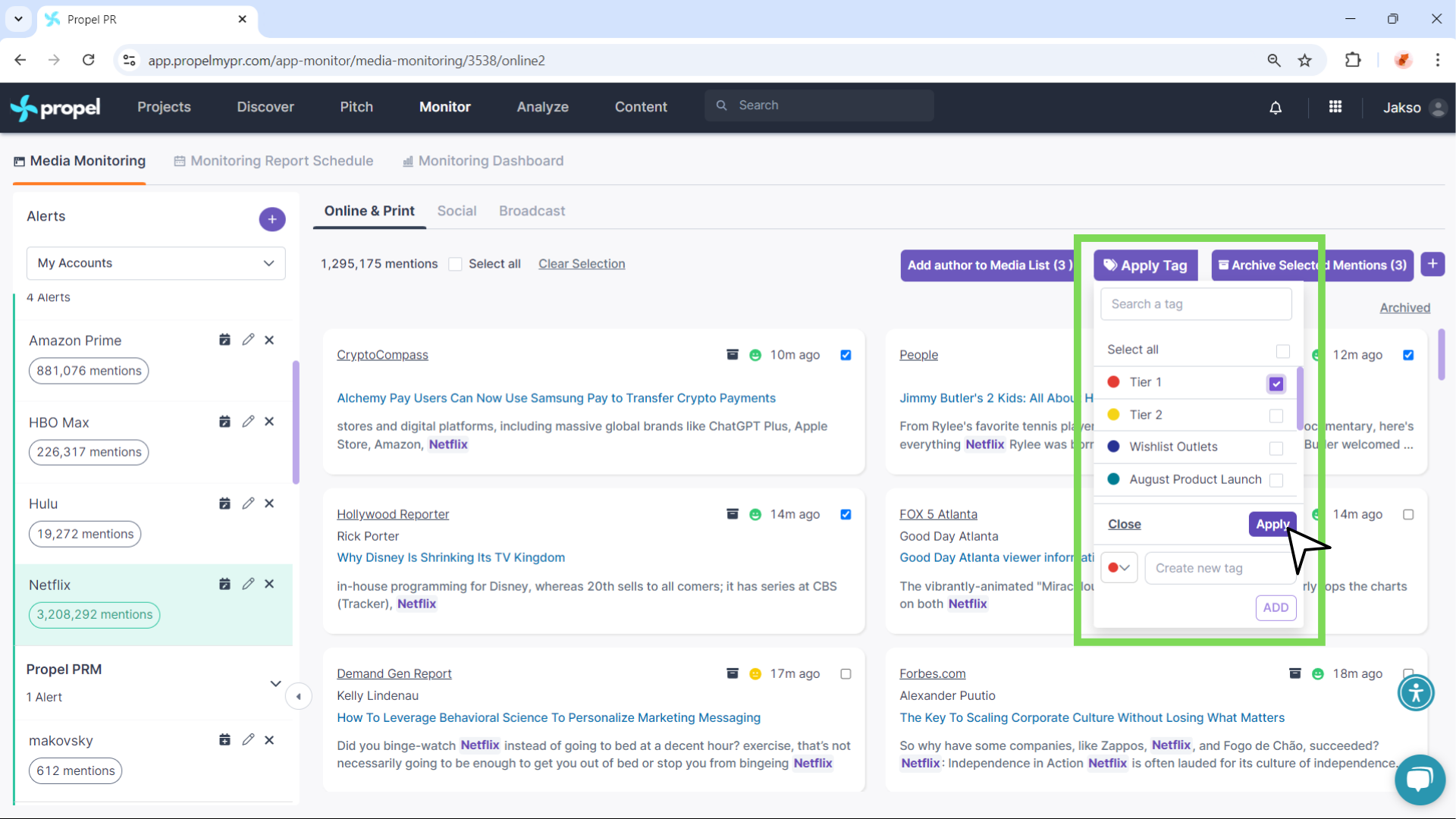Viewport: 1456px width, 819px height.
Task: Click the Search a tag field
Action: point(1196,304)
